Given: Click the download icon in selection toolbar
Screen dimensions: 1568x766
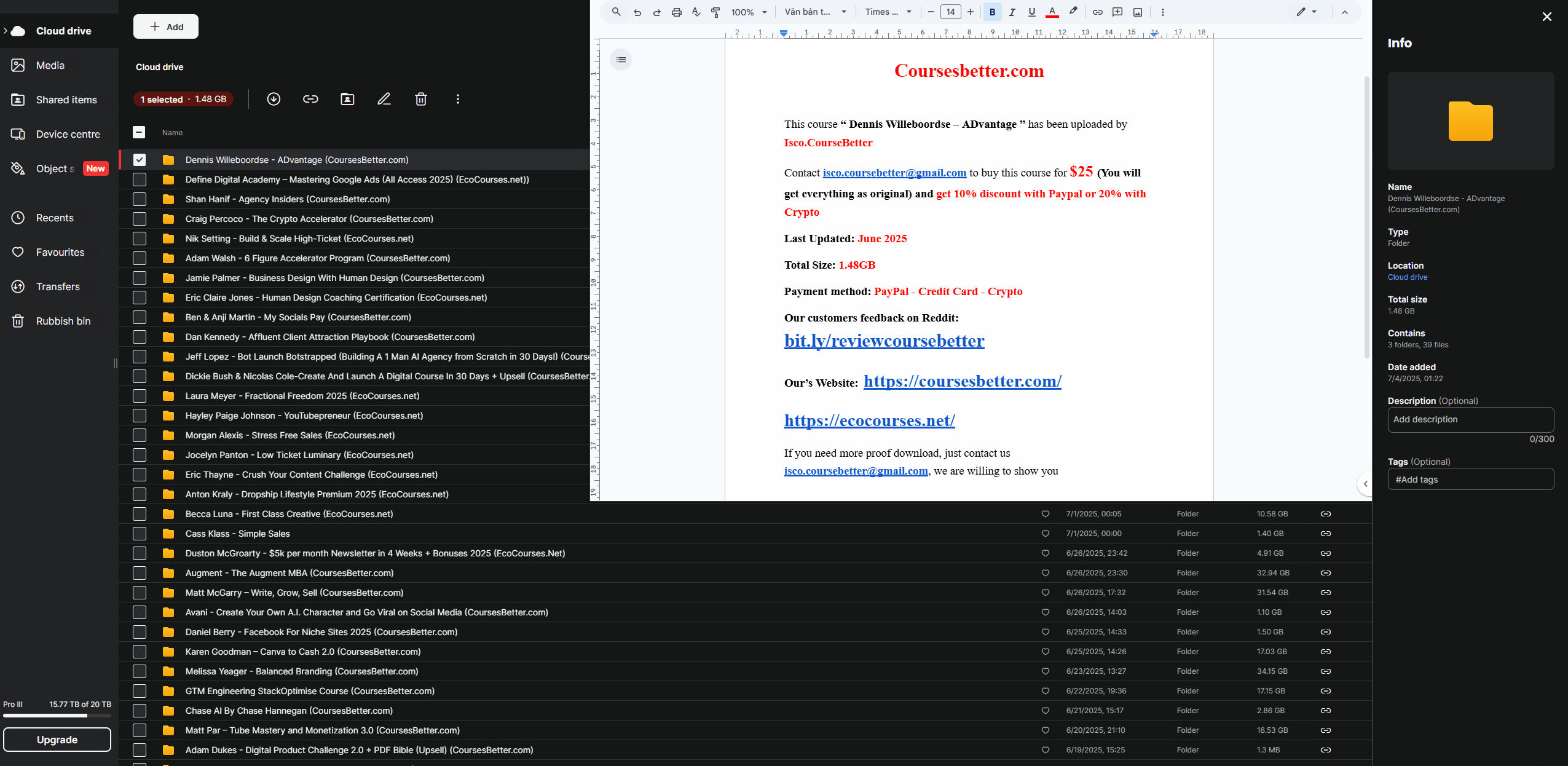Looking at the screenshot, I should coord(274,99).
